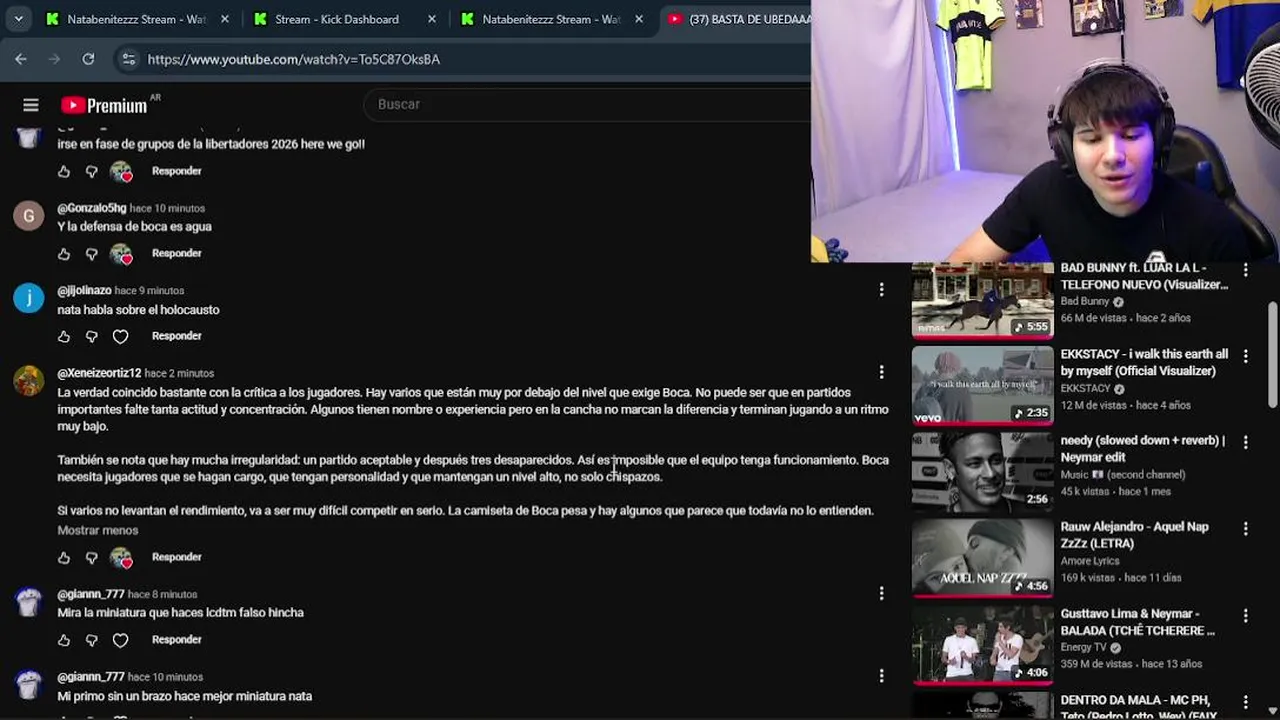Give a heart to 'Mira la miniatura' comment

(120, 641)
